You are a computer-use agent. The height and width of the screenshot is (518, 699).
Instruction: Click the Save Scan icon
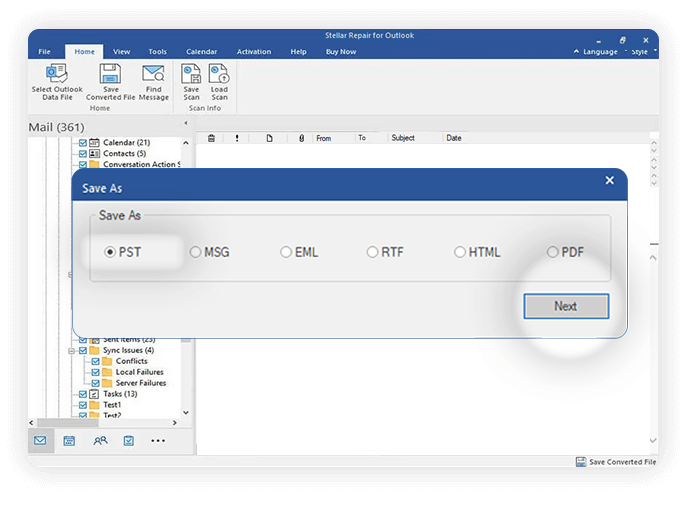coord(191,74)
